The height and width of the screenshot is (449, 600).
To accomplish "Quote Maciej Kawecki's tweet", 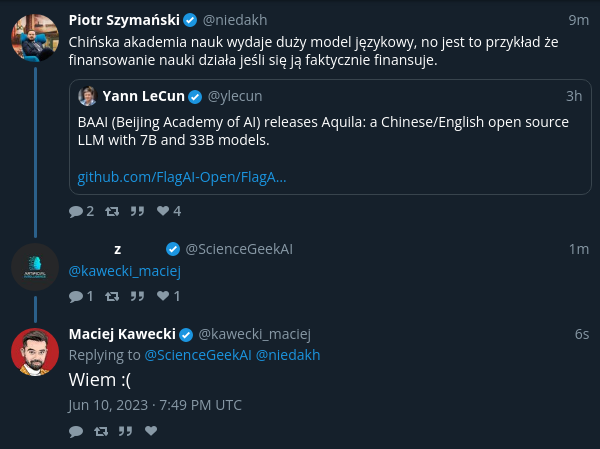I will point(126,431).
